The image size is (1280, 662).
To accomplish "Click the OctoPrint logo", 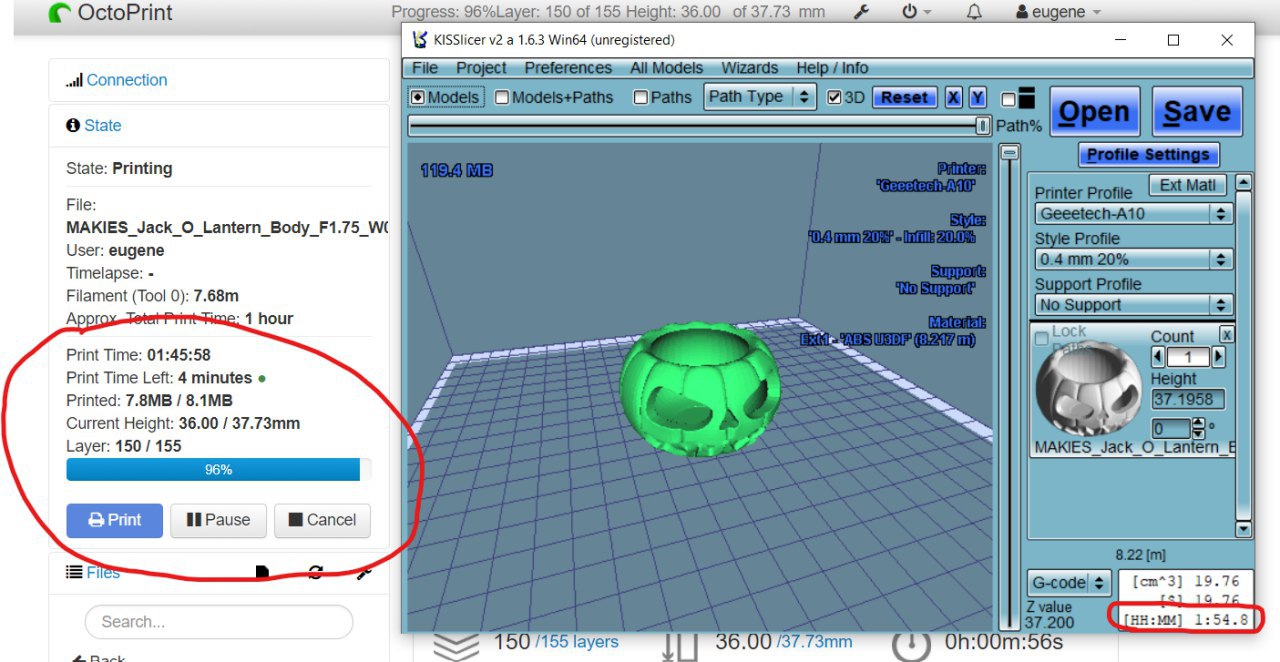I will point(111,13).
